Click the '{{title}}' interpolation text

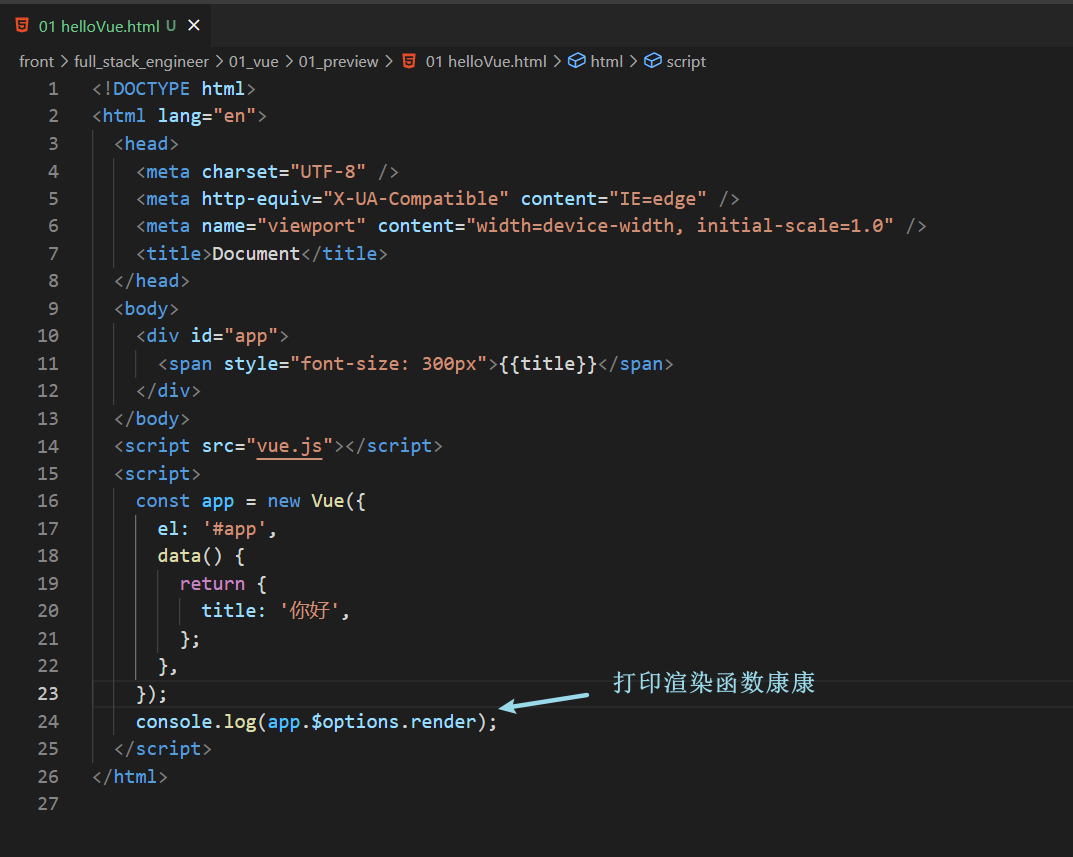547,363
